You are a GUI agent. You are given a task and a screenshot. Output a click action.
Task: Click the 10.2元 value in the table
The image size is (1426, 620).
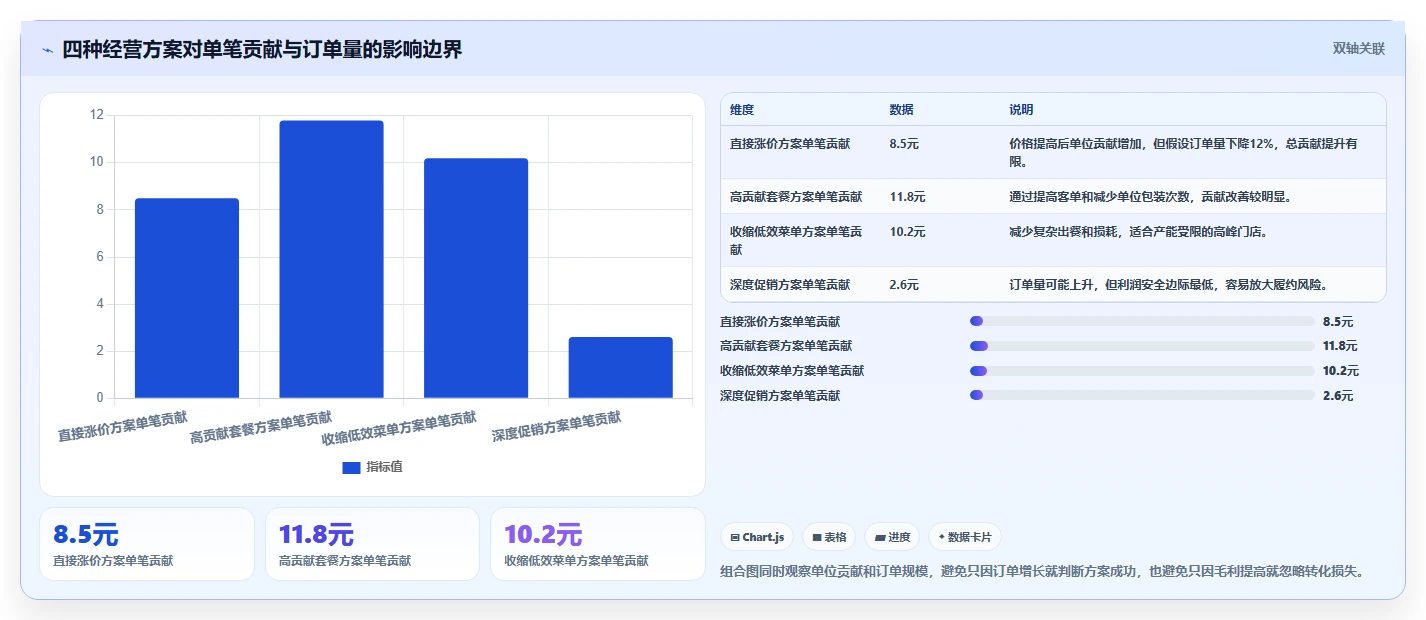[907, 232]
